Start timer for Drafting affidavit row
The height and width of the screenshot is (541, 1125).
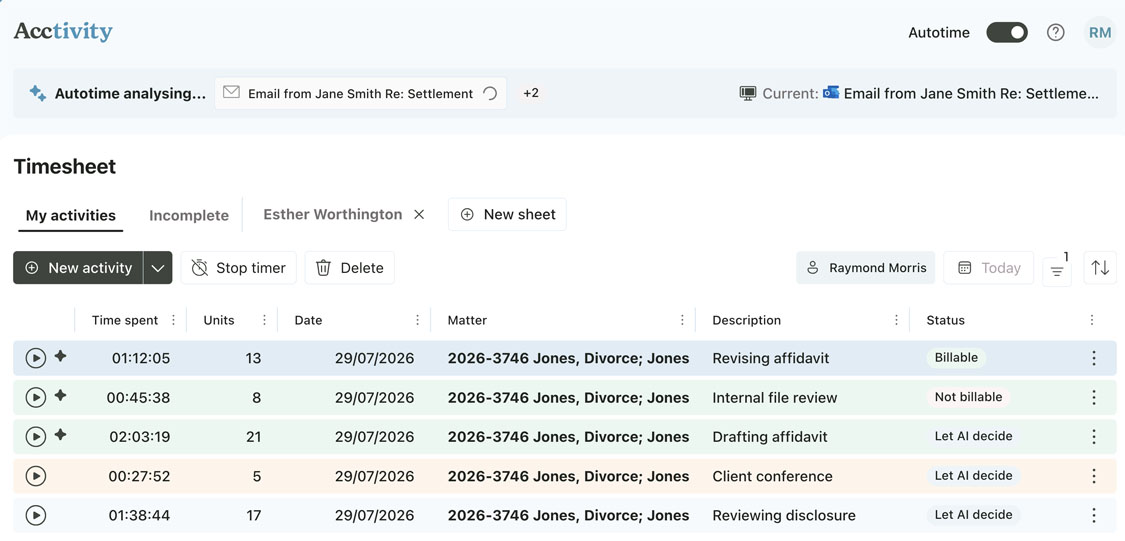point(36,436)
